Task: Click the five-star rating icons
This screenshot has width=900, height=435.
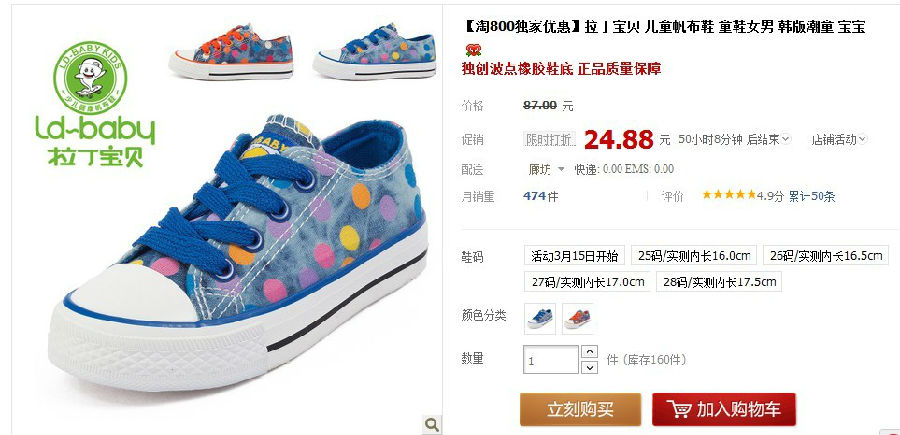Action: (728, 195)
